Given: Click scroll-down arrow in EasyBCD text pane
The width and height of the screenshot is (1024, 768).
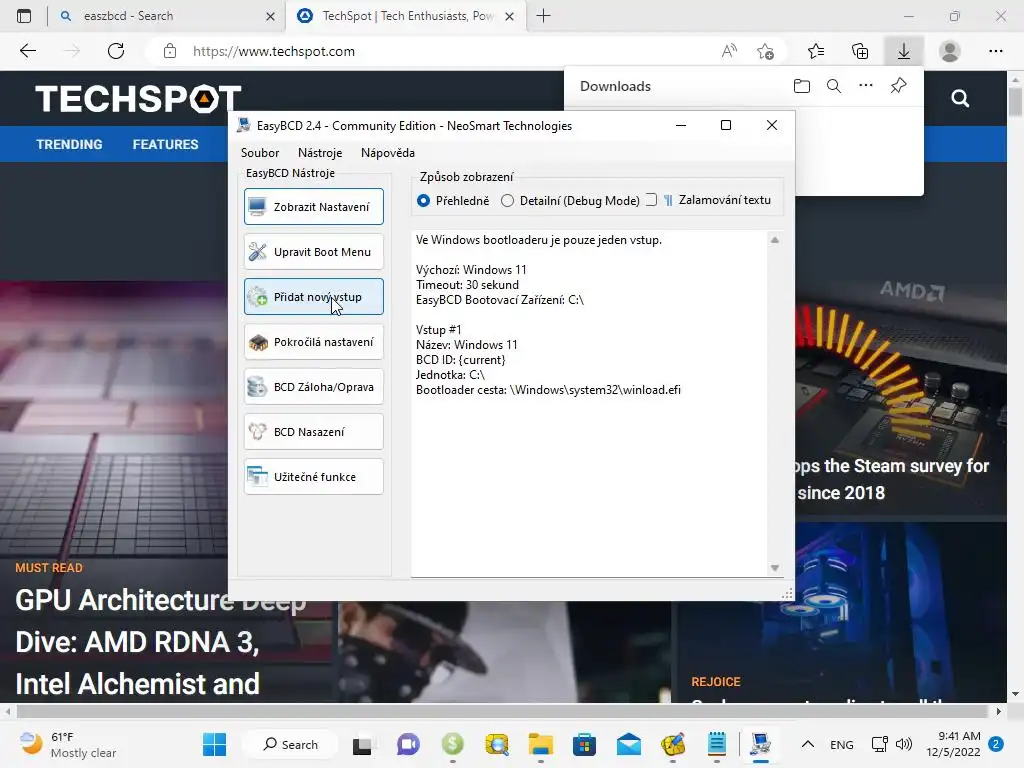Looking at the screenshot, I should (x=775, y=568).
